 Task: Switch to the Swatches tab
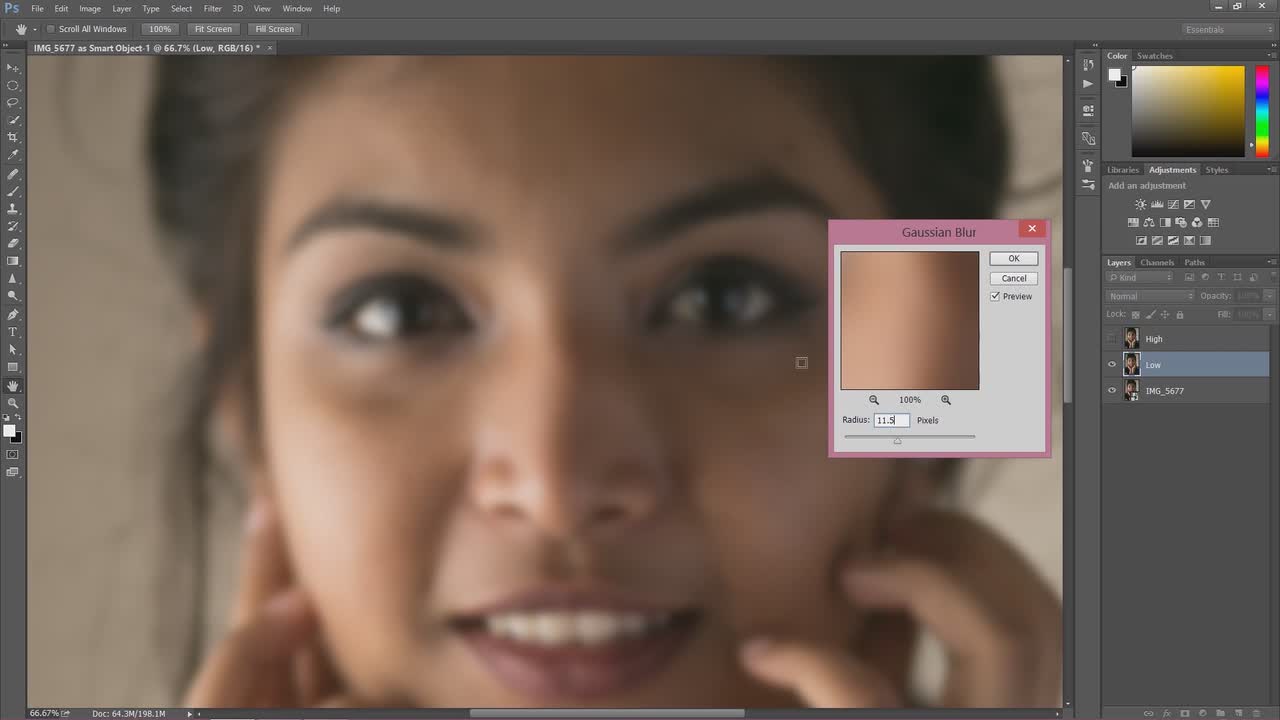pyautogui.click(x=1155, y=56)
